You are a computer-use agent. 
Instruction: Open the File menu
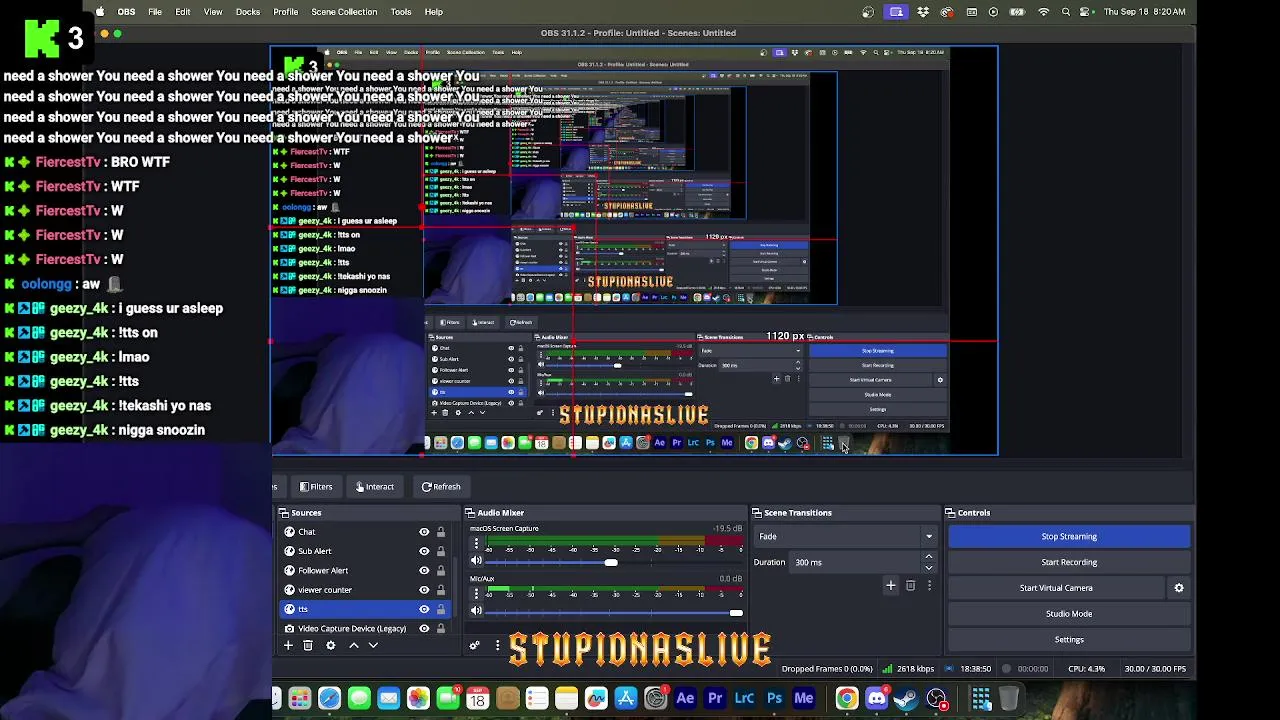coord(155,12)
